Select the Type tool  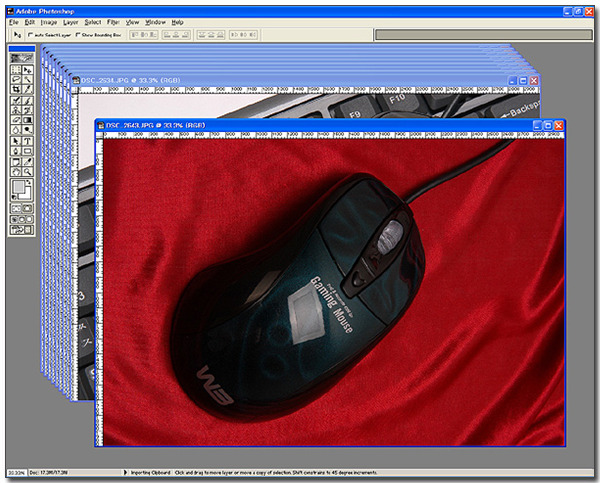28,140
